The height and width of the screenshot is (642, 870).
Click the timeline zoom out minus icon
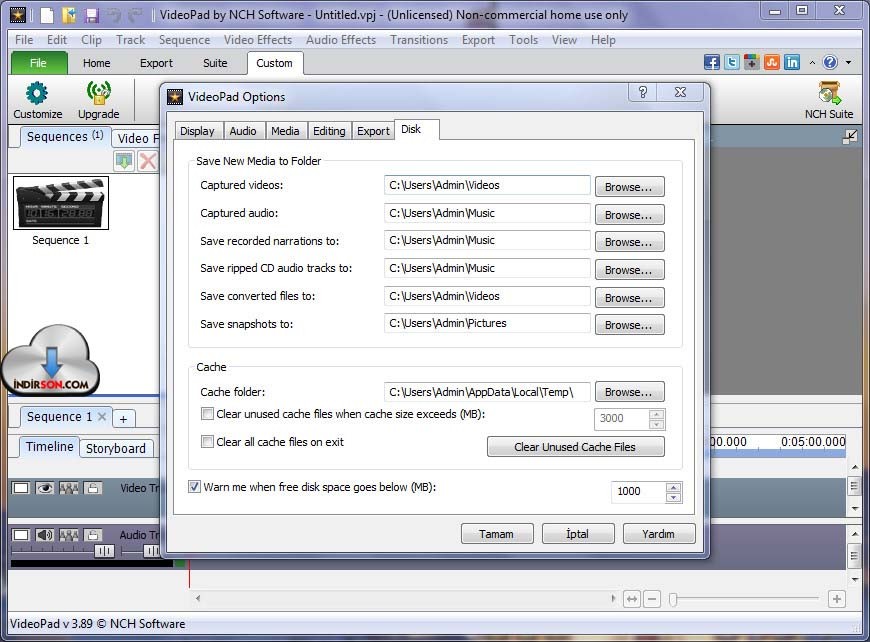[x=652, y=599]
